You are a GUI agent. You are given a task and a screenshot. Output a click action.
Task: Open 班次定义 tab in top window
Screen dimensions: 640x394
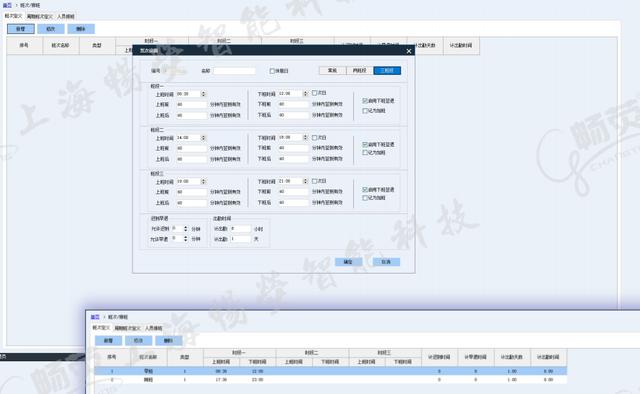click(13, 16)
